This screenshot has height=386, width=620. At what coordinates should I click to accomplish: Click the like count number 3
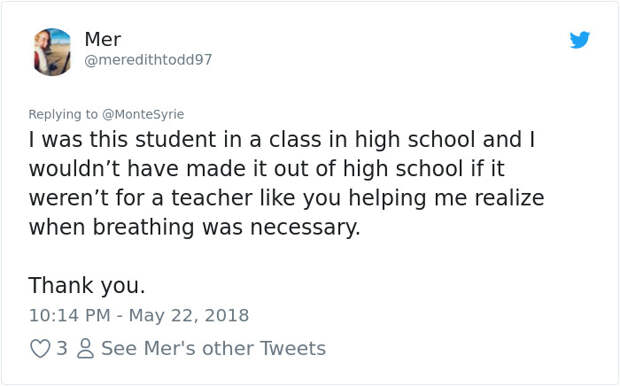(x=62, y=348)
